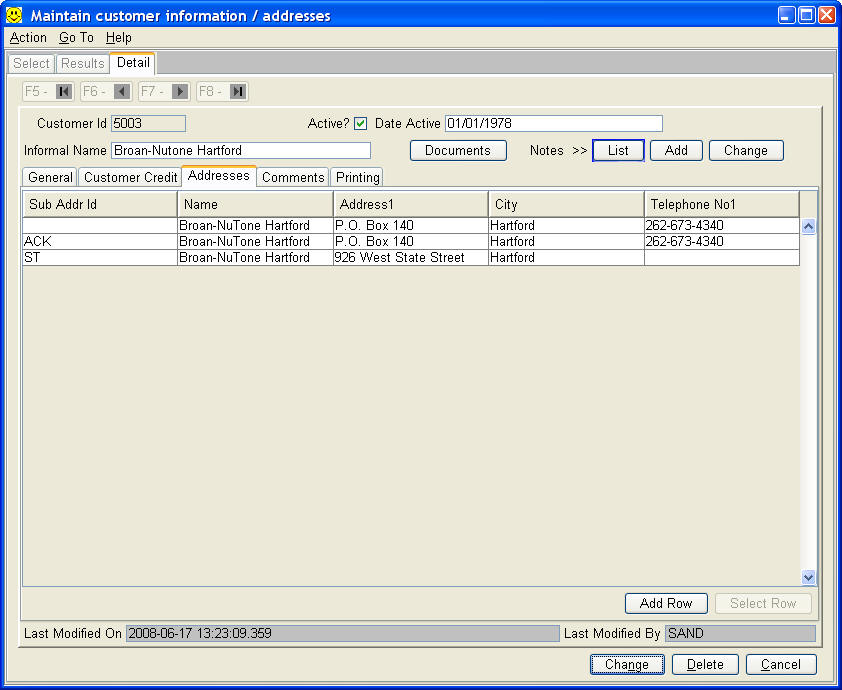Select the ACK sub address cell
The width and height of the screenshot is (842, 690).
coord(100,242)
